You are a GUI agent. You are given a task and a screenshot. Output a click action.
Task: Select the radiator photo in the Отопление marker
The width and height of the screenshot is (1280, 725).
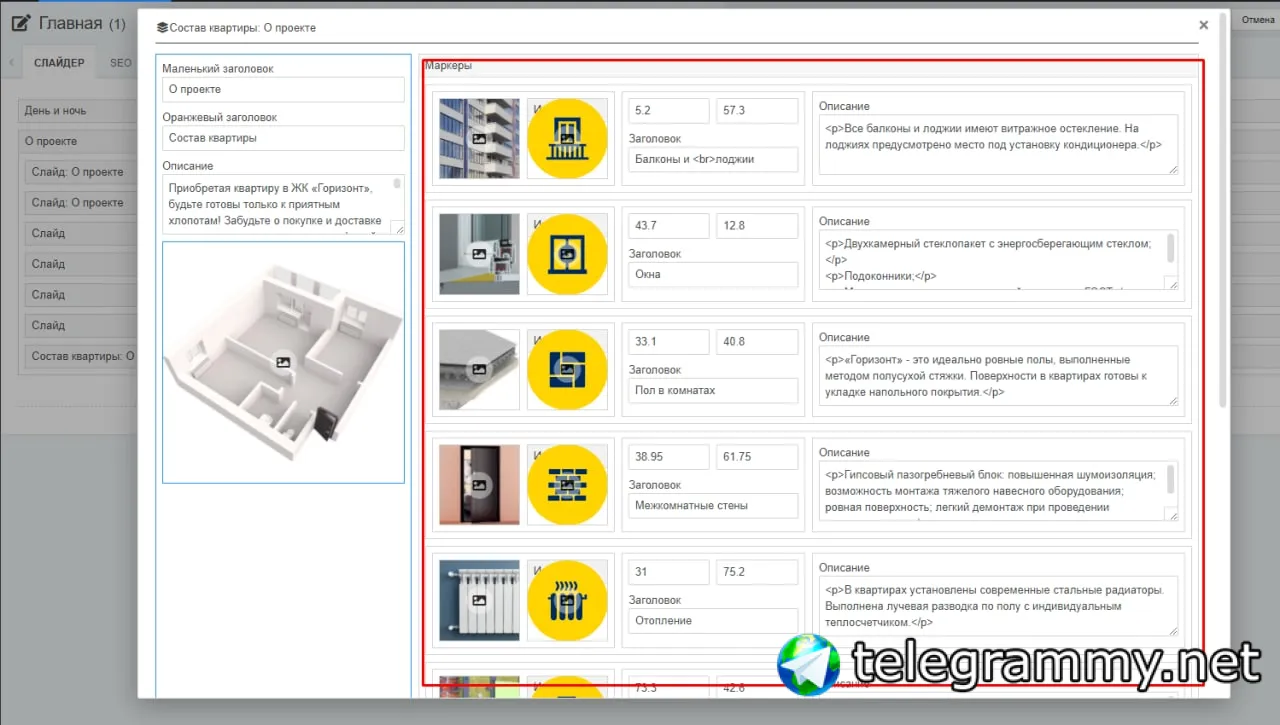(x=479, y=600)
